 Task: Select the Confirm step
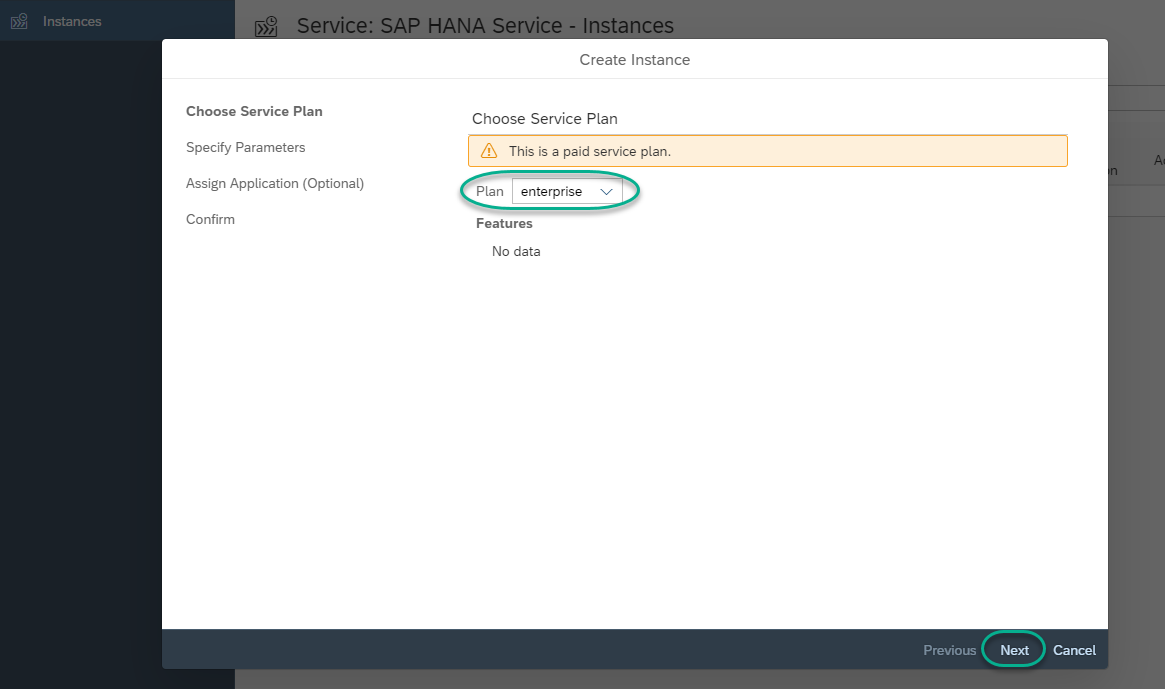210,219
